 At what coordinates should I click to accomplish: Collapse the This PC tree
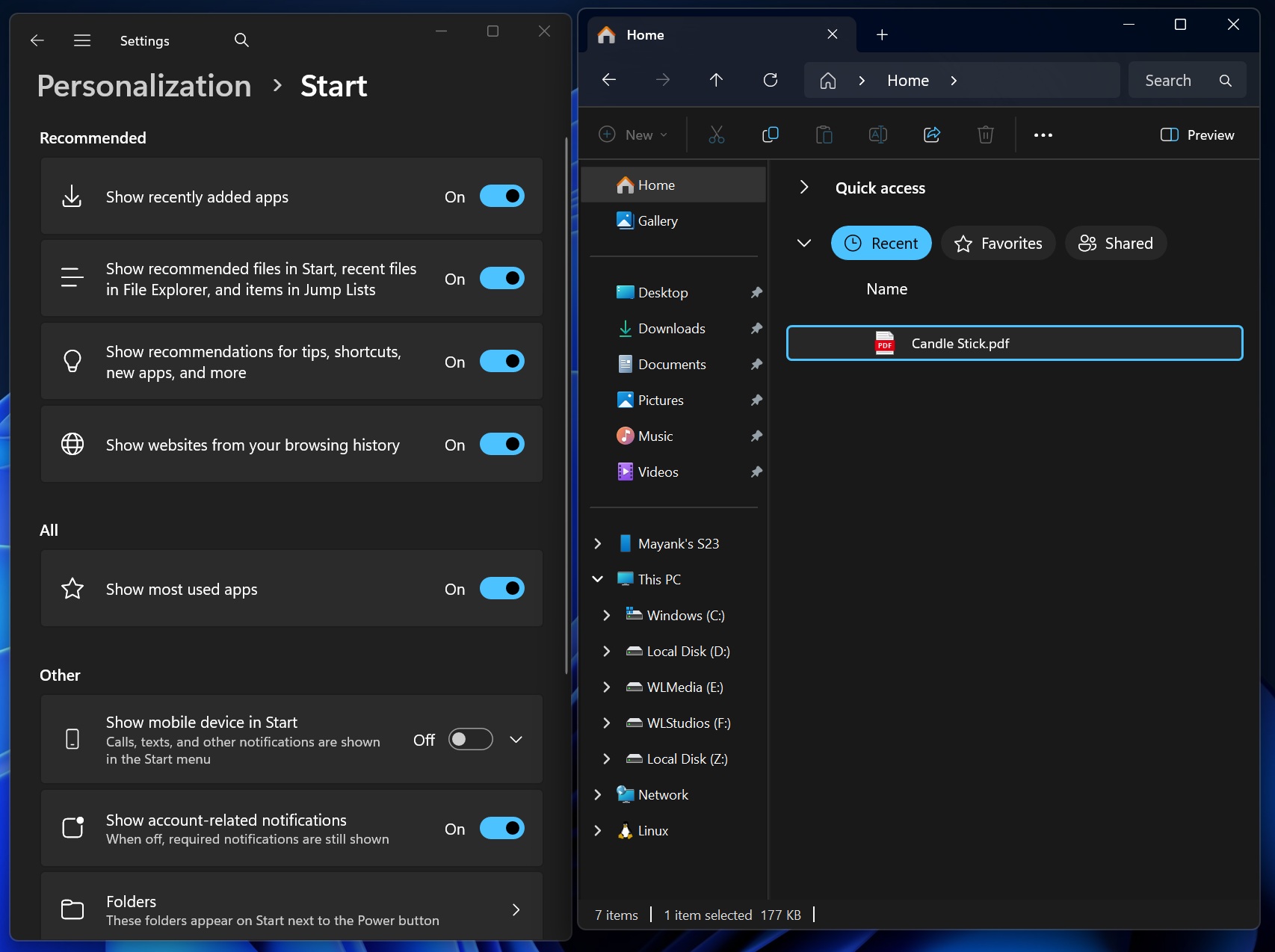pyautogui.click(x=597, y=578)
